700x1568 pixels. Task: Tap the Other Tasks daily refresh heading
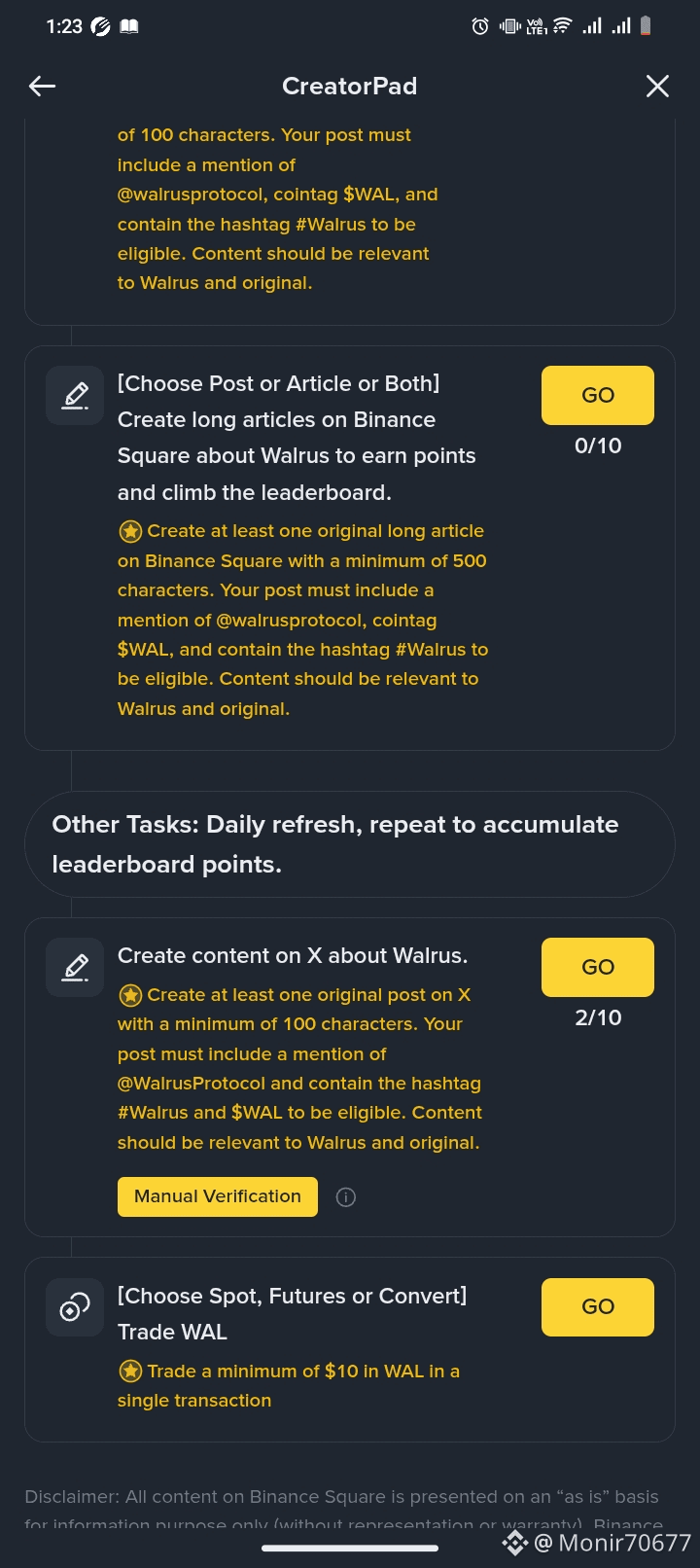click(x=335, y=844)
